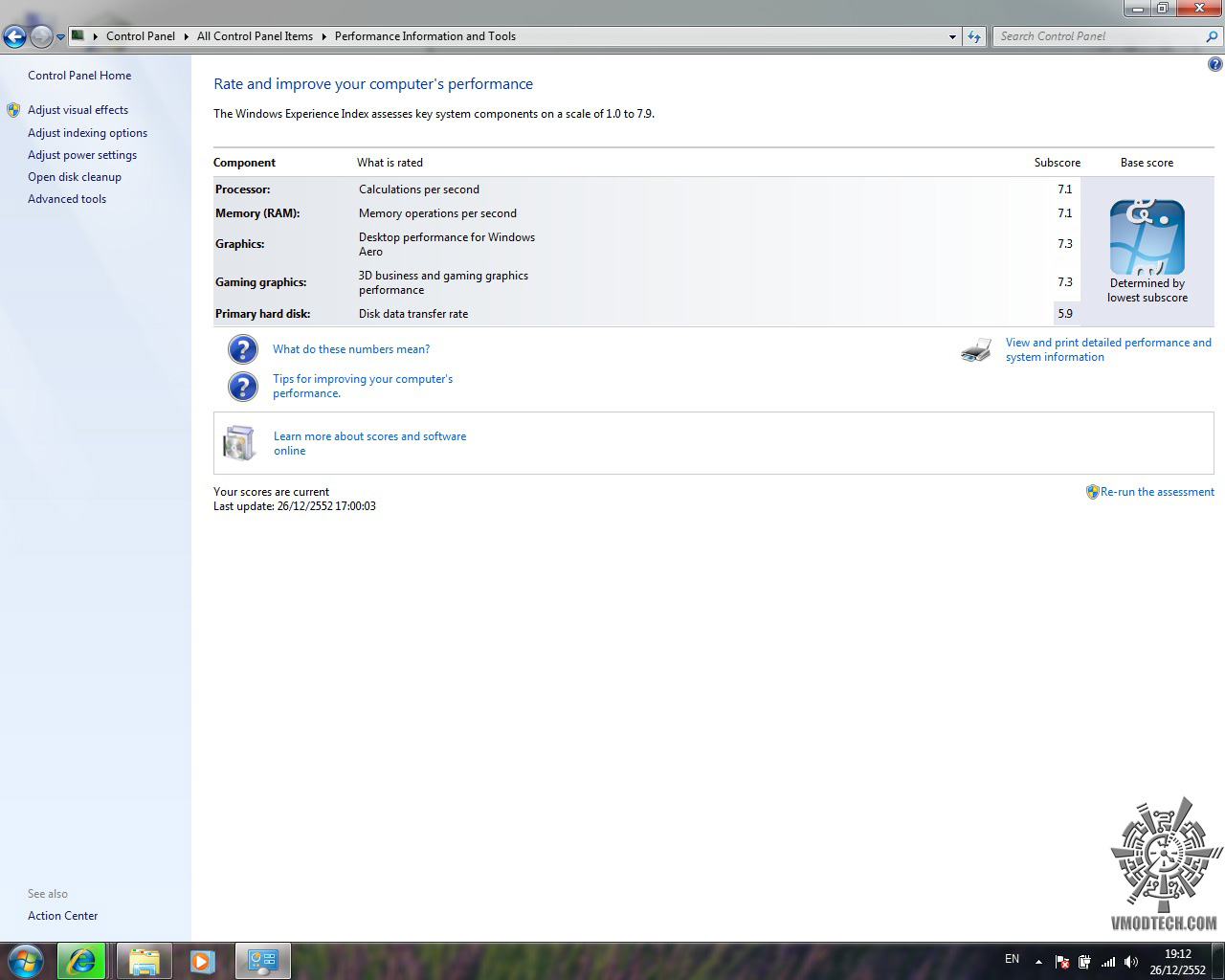Click the question icon for numbers meaning

(x=243, y=349)
